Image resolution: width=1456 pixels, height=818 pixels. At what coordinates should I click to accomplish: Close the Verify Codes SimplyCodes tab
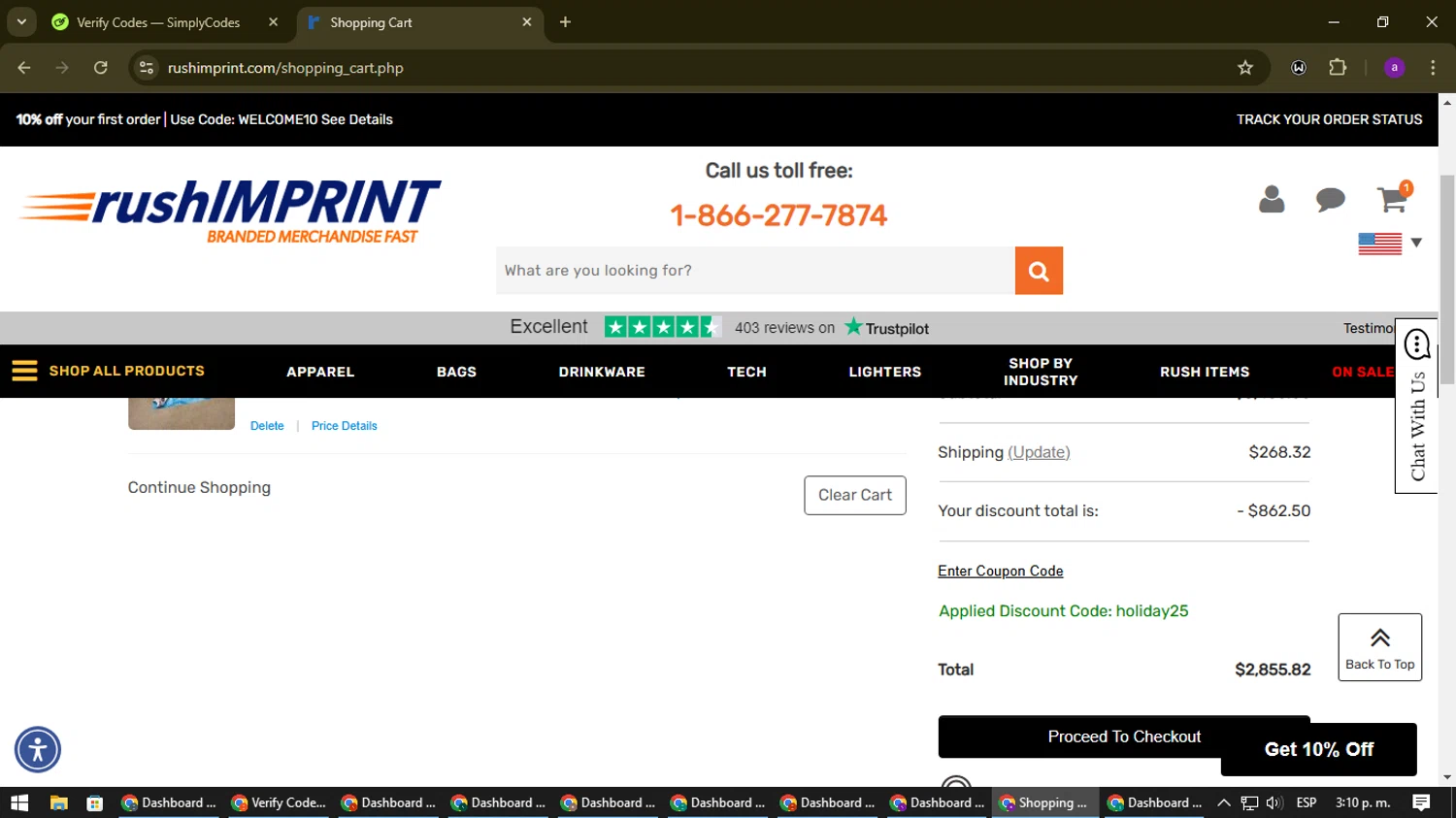[x=273, y=21]
